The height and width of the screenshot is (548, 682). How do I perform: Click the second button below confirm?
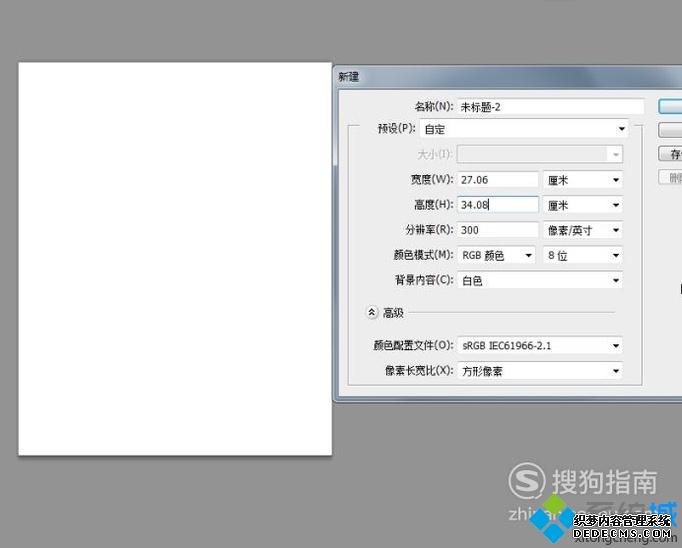pyautogui.click(x=670, y=130)
